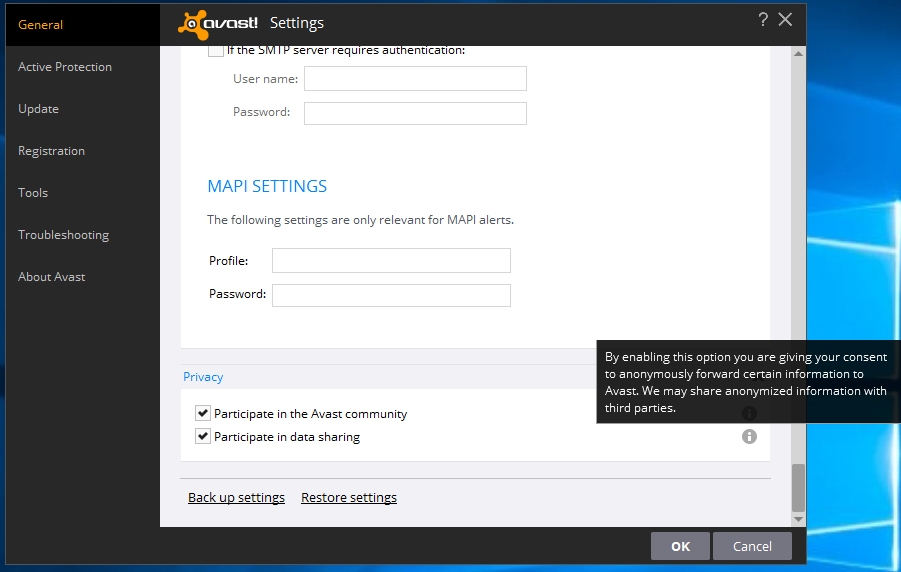Confirm changes with the OK button
The image size is (901, 572).
(680, 546)
